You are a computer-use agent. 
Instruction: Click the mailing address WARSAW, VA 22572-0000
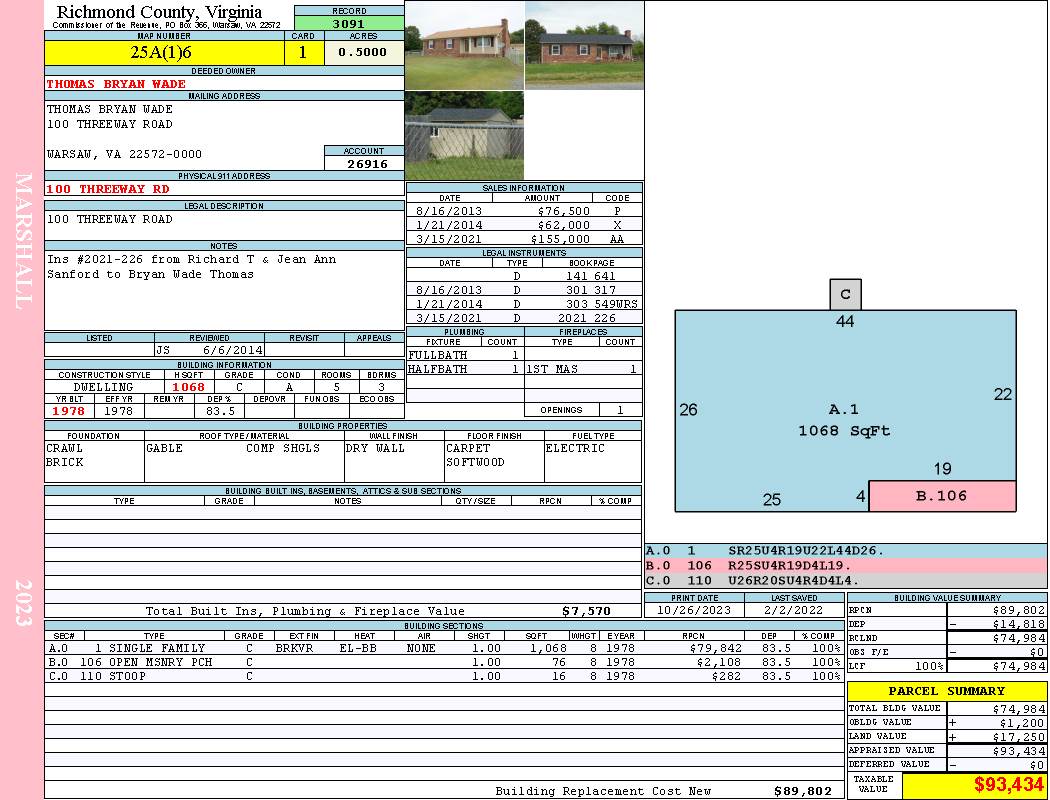(124, 154)
